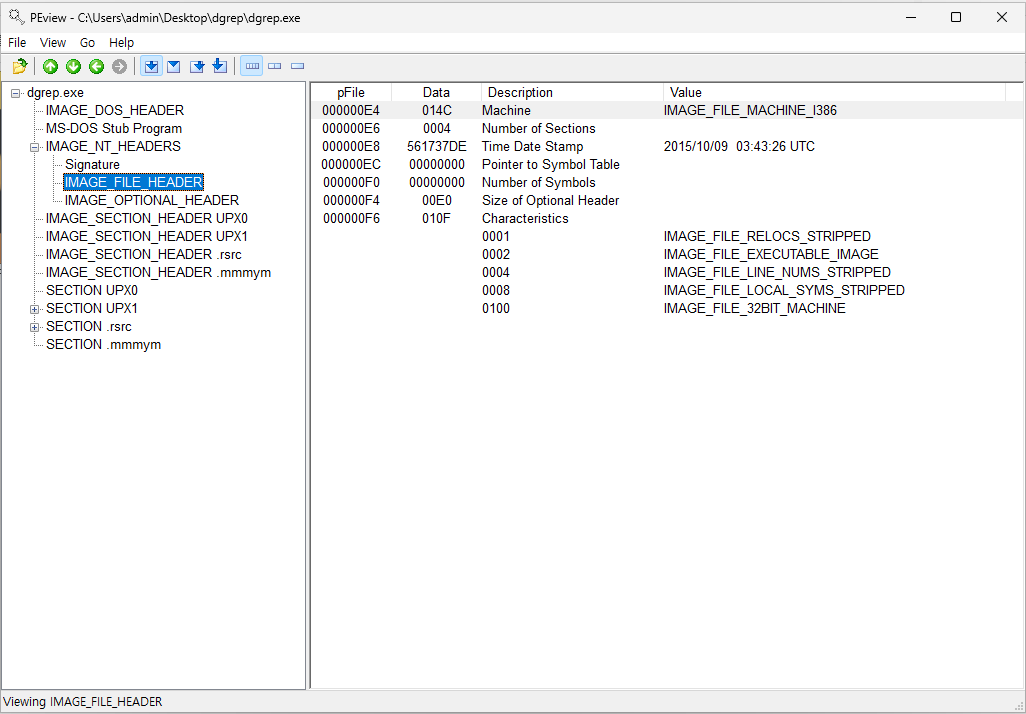The image size is (1026, 714).
Task: Select dgrep.exe root tree label
Action: point(56,93)
